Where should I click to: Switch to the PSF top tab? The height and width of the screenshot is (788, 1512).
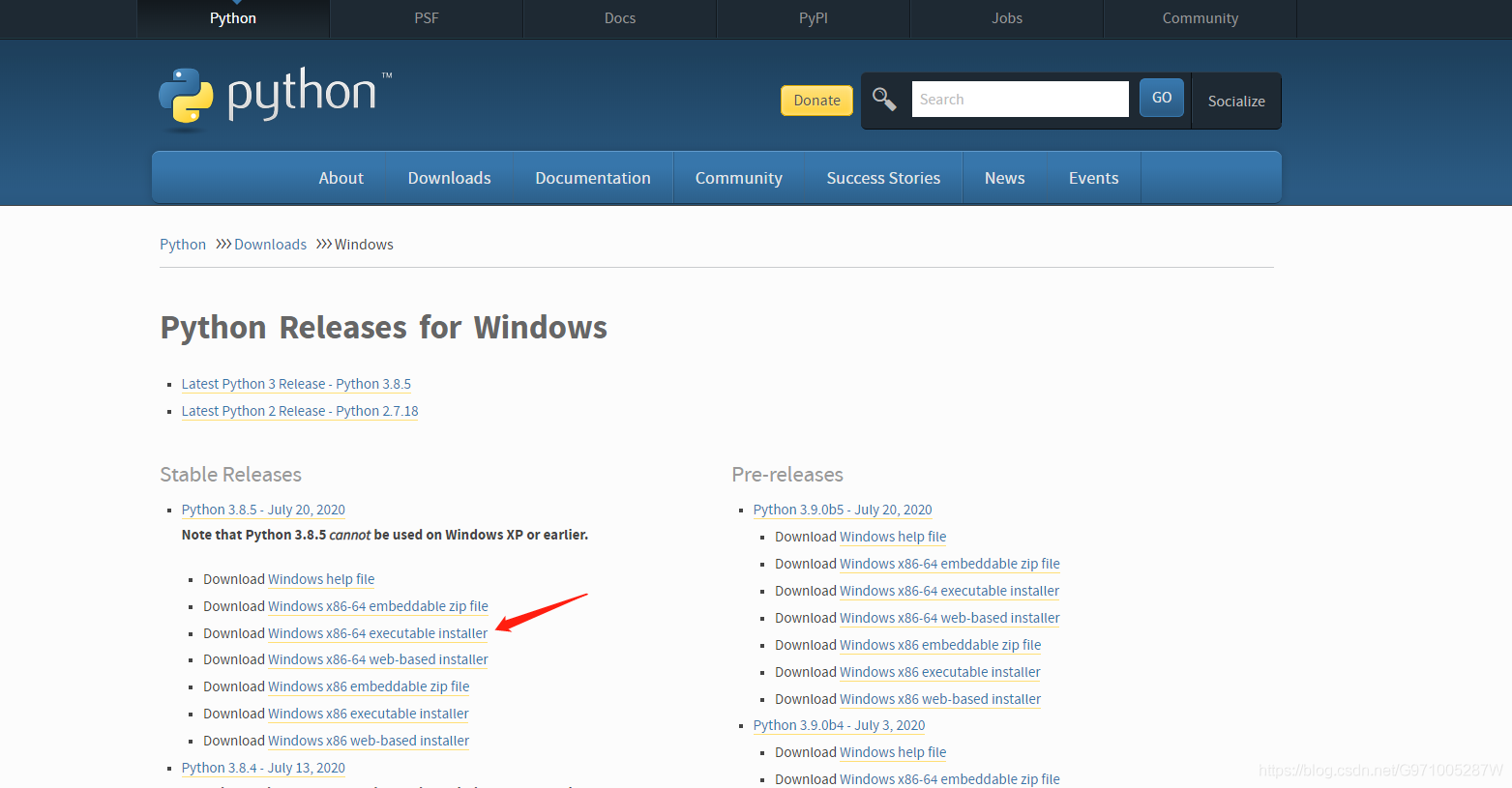tap(427, 18)
